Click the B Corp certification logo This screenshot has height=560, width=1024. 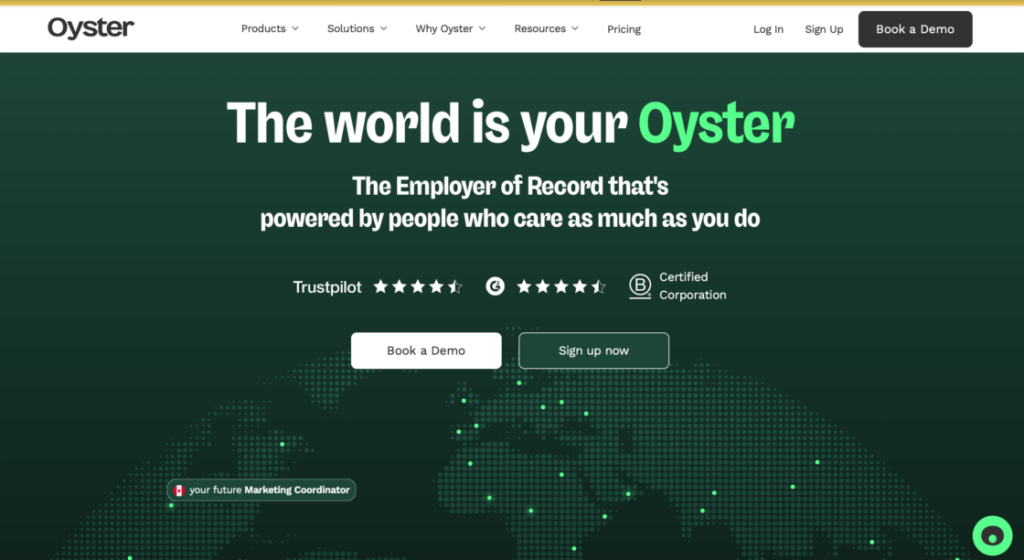pos(640,286)
